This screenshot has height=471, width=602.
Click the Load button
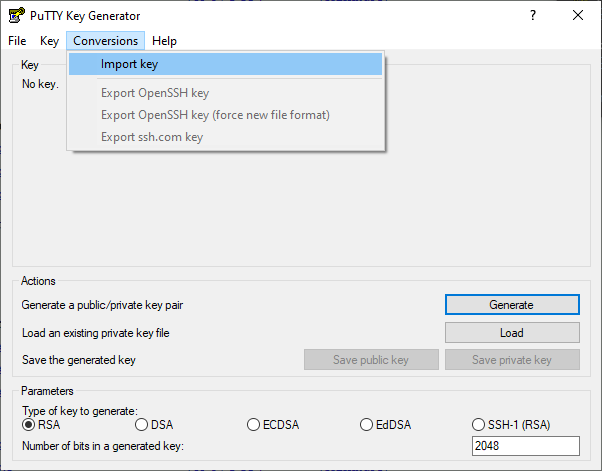click(x=512, y=332)
